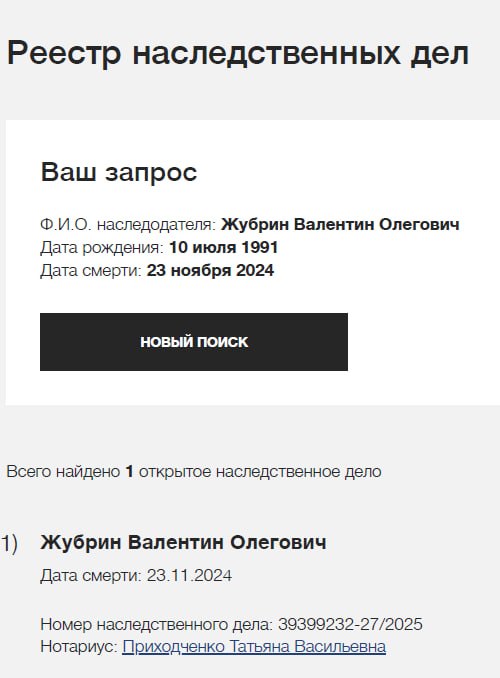Click the Ваш запрос section heading

119,172
